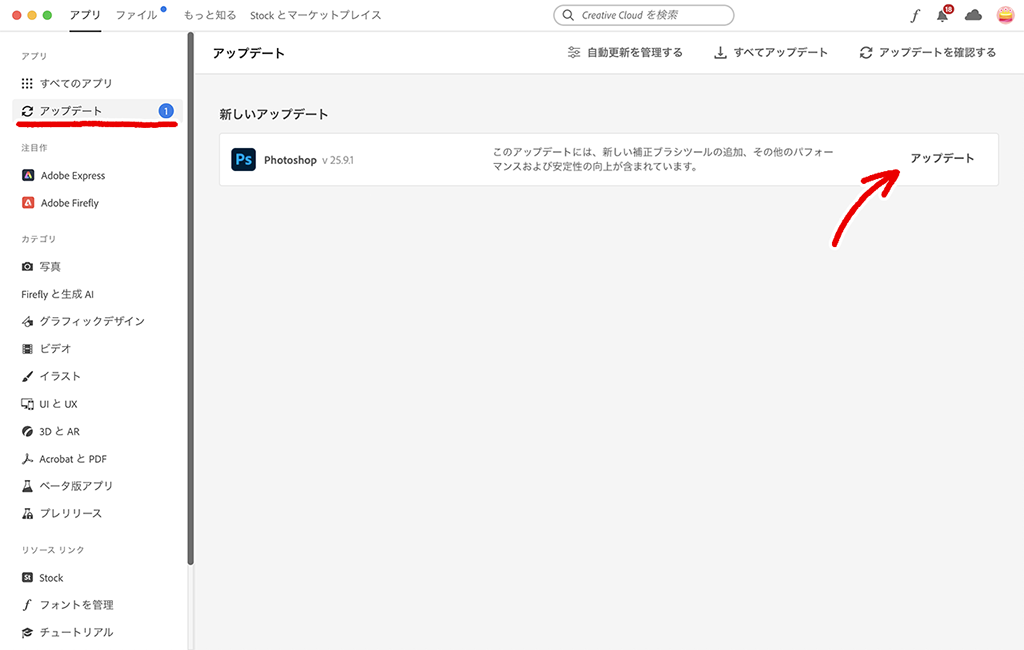The height and width of the screenshot is (650, 1024).
Task: Click the Adobe Firefly icon
Action: pyautogui.click(x=28, y=203)
